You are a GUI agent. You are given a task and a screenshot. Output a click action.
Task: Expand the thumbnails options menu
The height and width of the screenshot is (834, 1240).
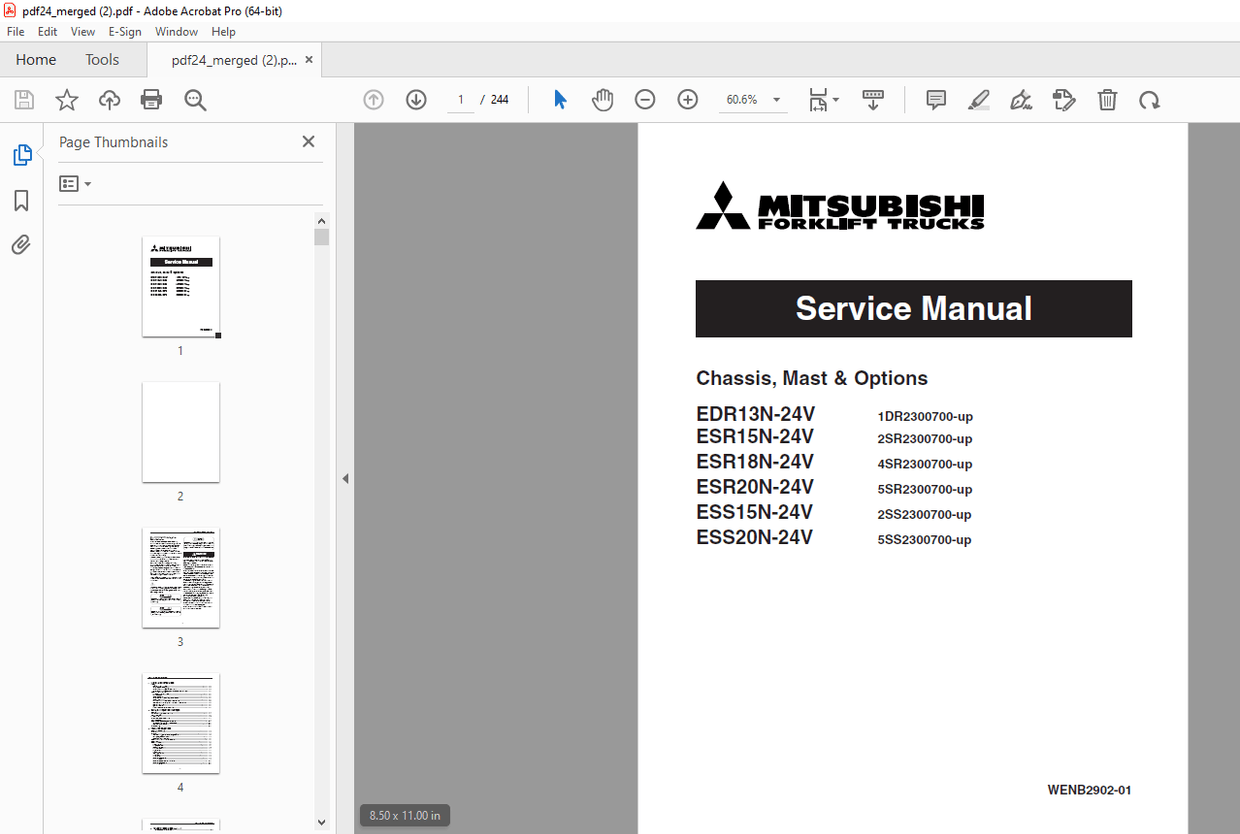point(75,184)
